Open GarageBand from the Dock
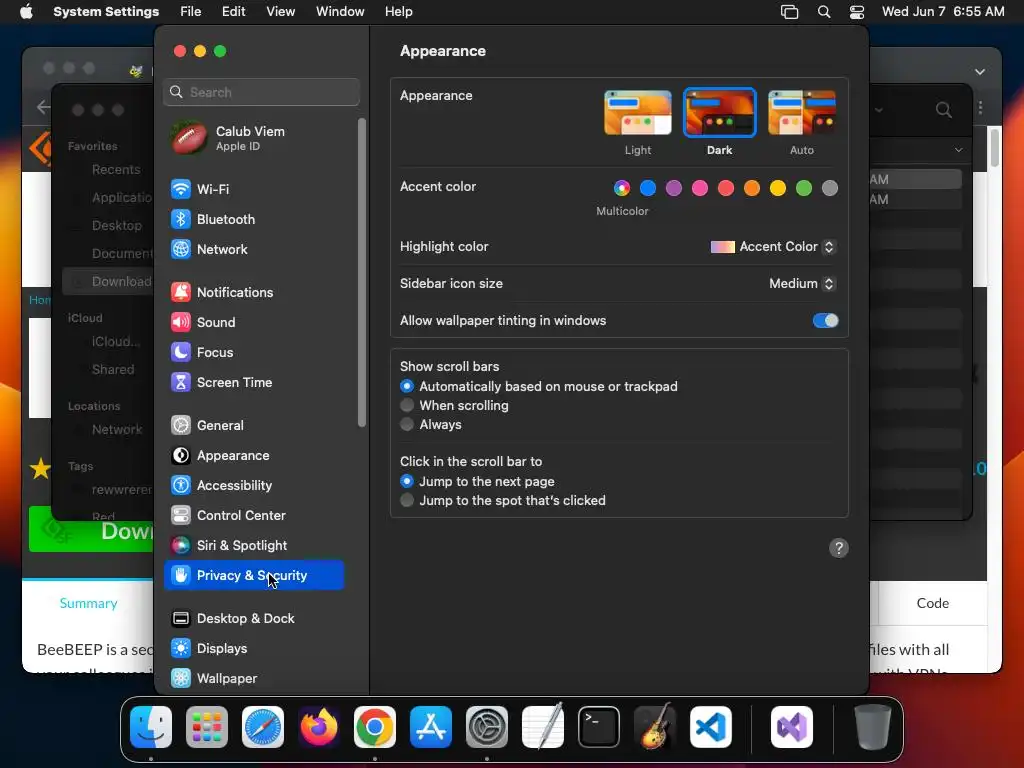 pyautogui.click(x=655, y=727)
